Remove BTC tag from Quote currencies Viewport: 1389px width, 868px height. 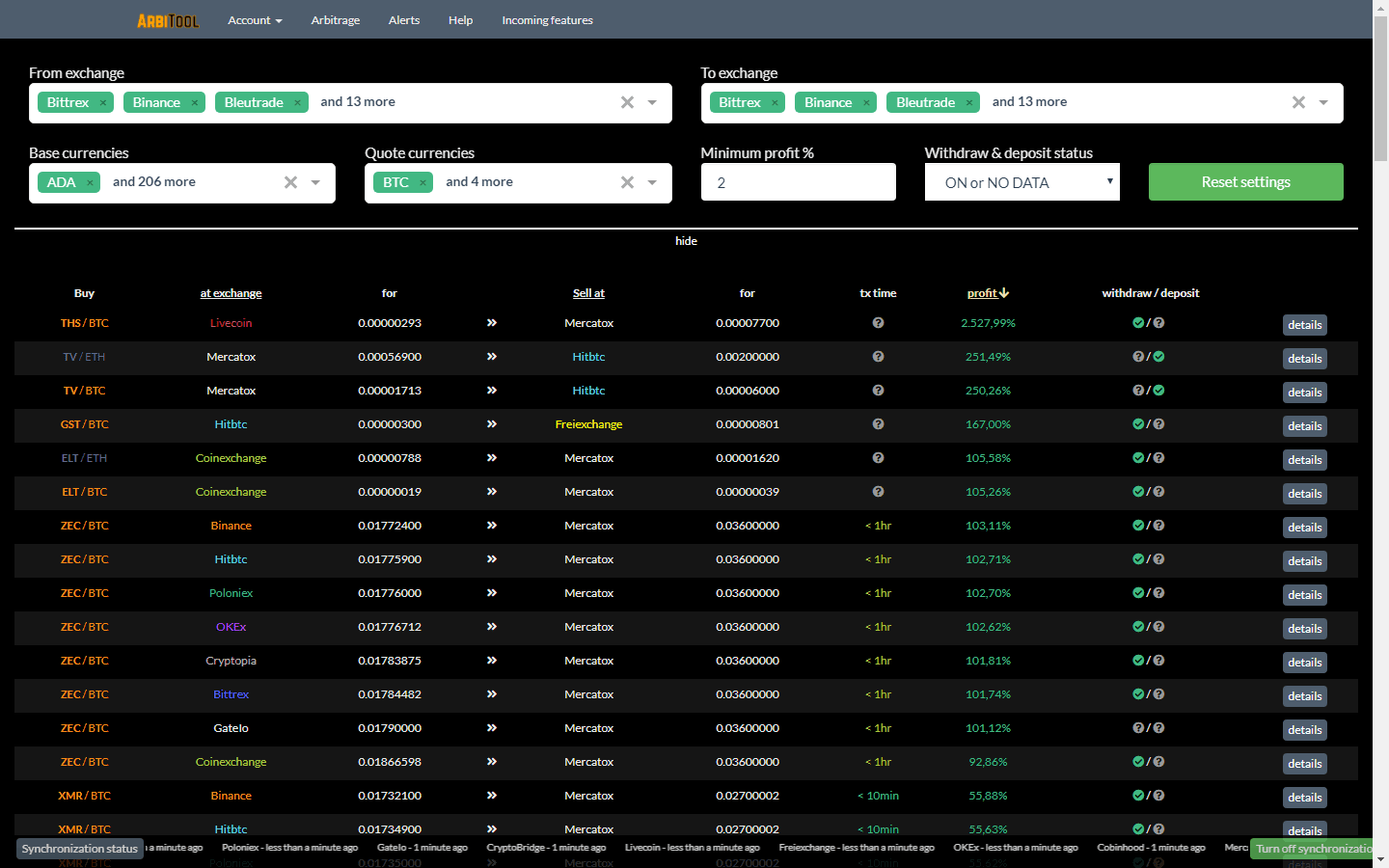(x=422, y=182)
